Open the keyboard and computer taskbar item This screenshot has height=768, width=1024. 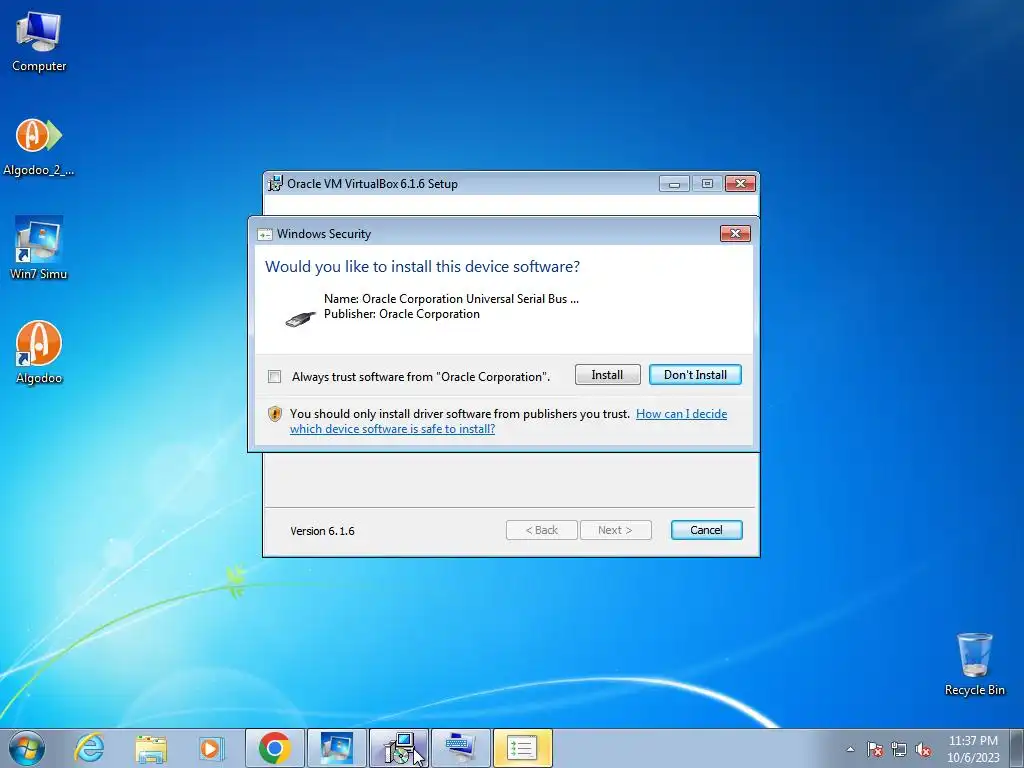point(460,748)
